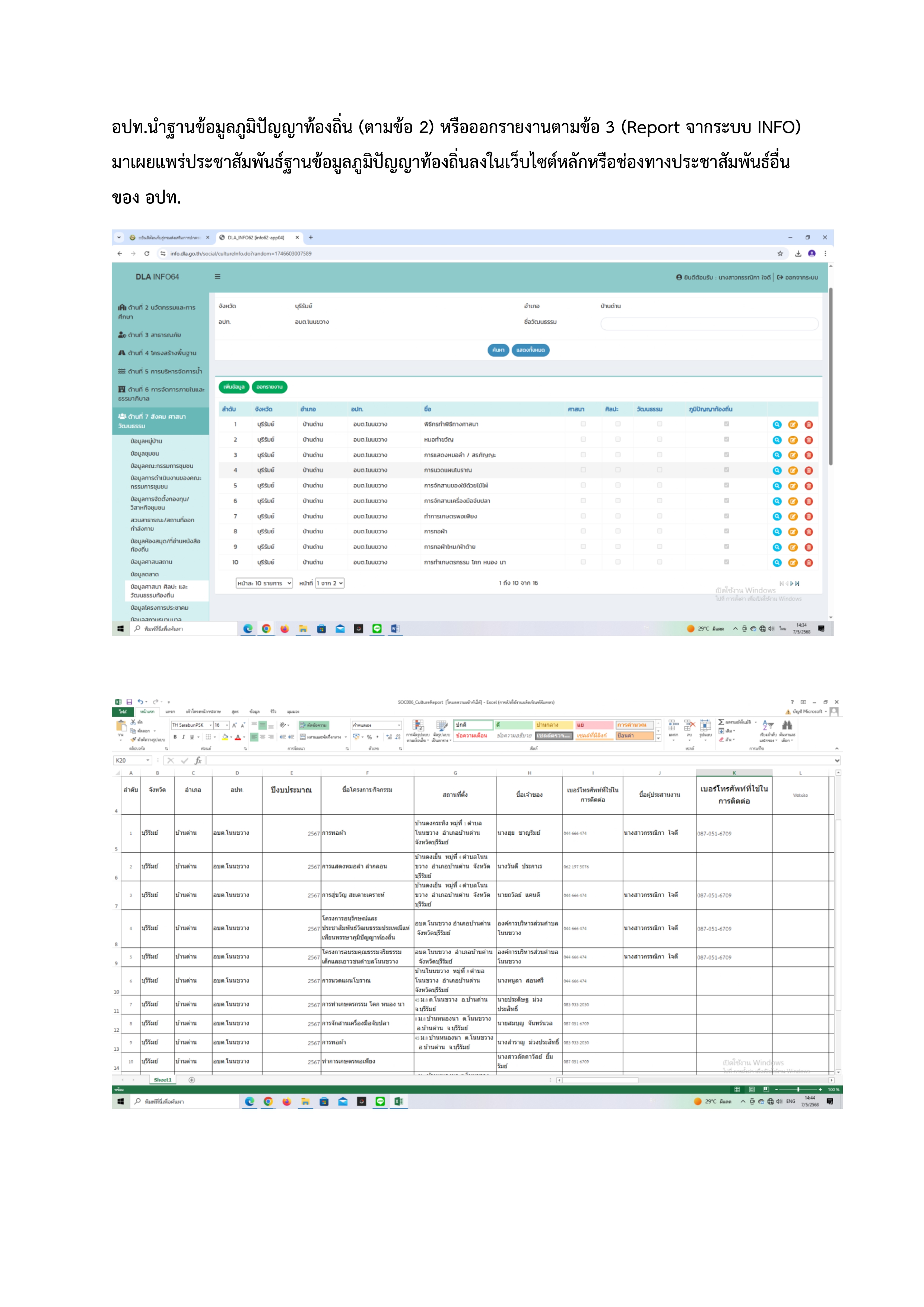The width and height of the screenshot is (924, 1307).
Task: Click Windows Start button in upper taskbar
Action: [120, 629]
